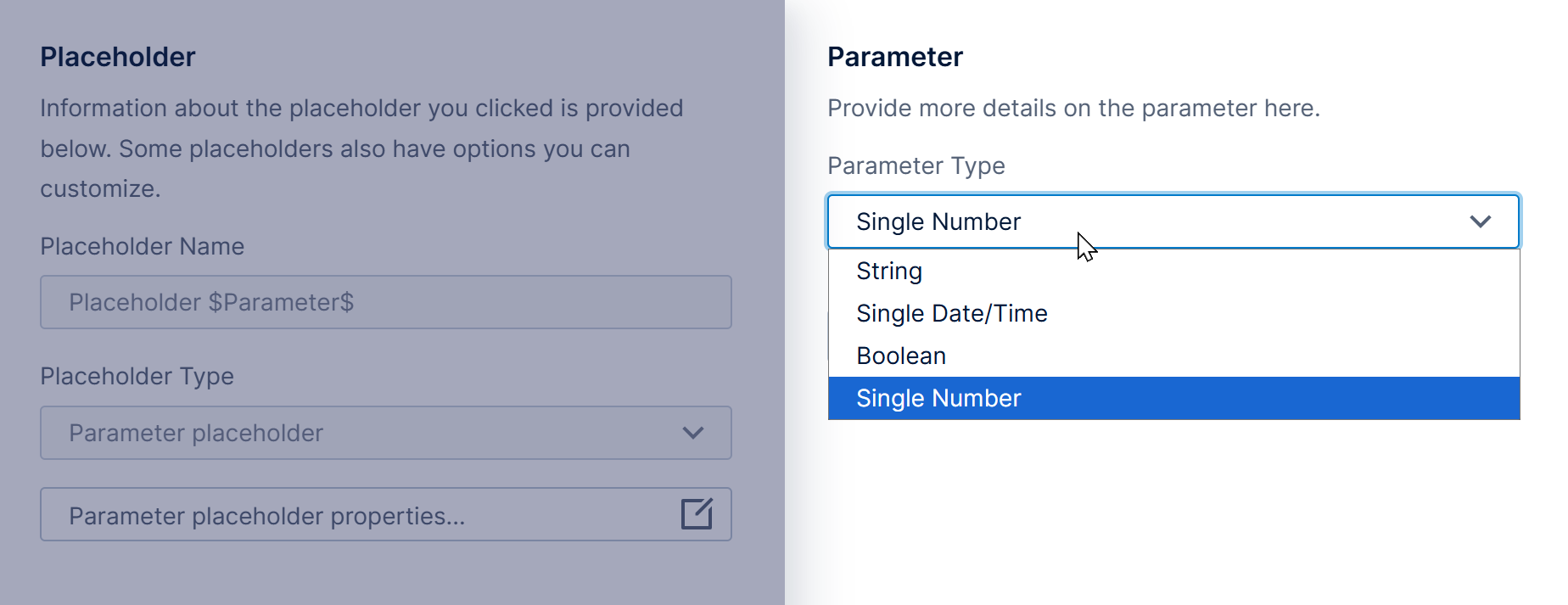
Task: Click the Placeholder panel heading
Action: click(x=118, y=57)
